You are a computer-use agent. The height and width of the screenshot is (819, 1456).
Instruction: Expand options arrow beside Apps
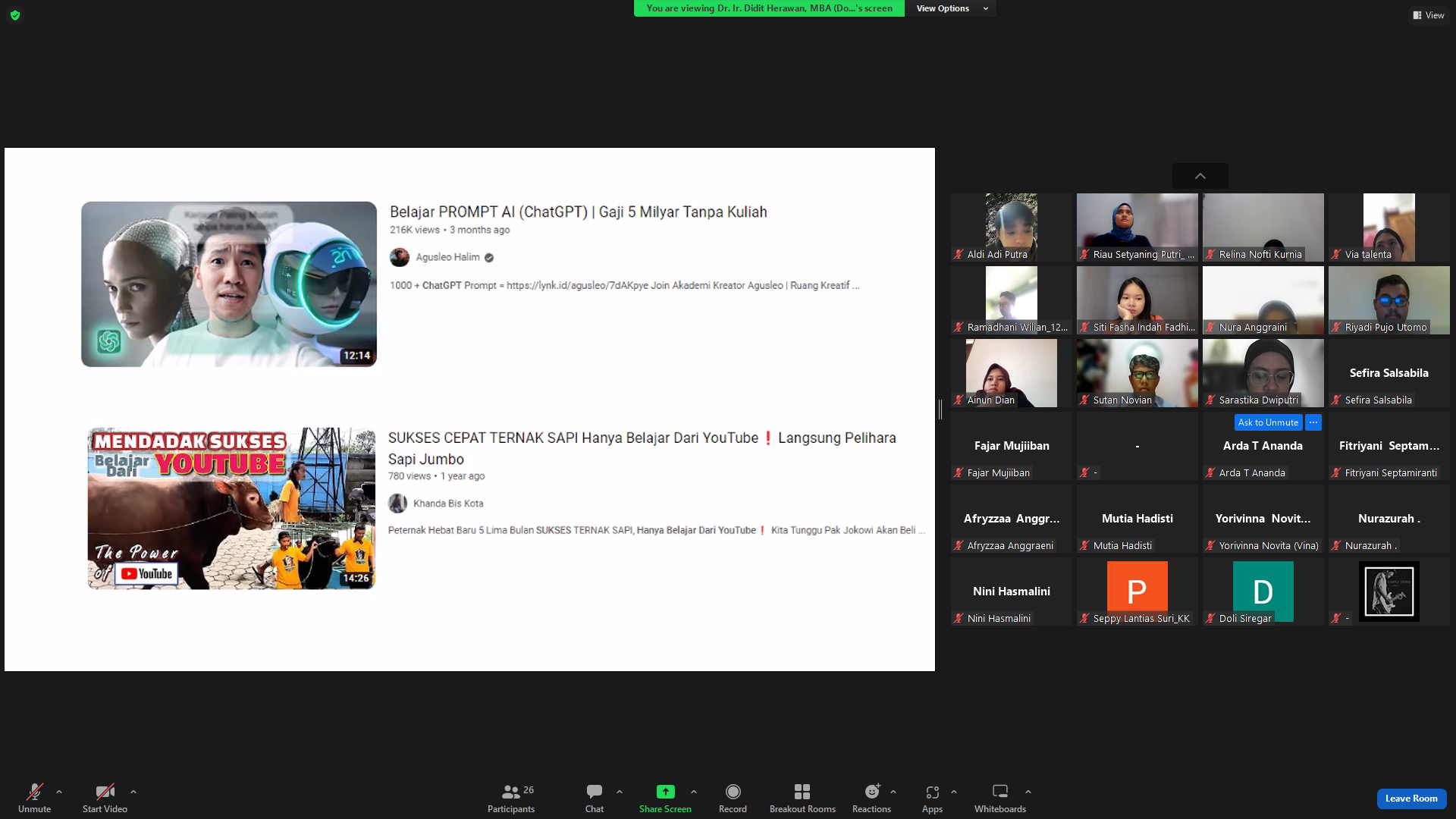coord(954,792)
